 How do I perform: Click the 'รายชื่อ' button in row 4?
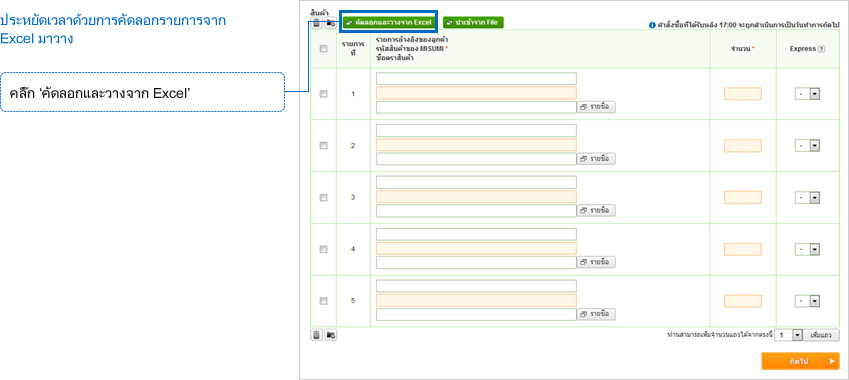[596, 262]
